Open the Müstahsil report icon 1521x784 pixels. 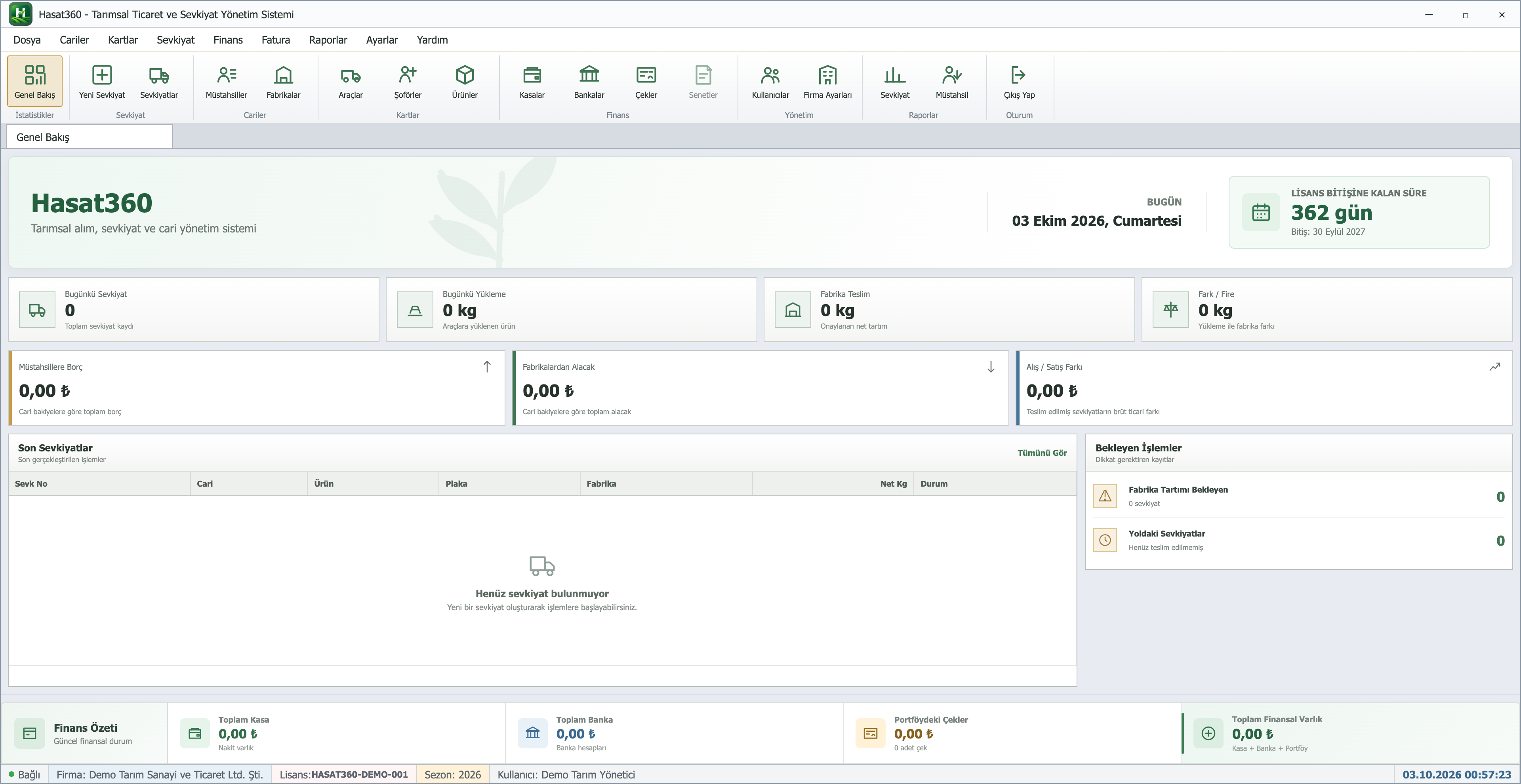[x=952, y=81]
